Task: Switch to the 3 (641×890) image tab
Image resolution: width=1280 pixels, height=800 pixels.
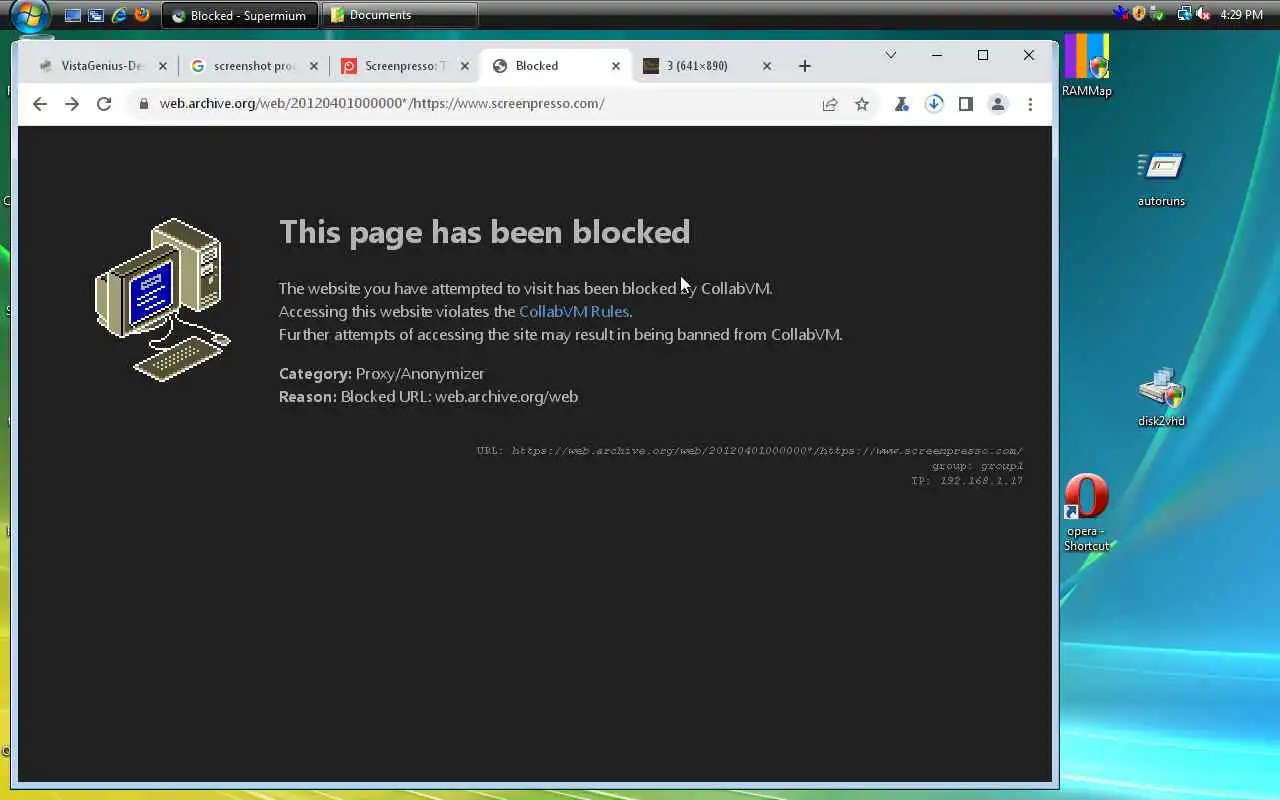Action: click(706, 66)
